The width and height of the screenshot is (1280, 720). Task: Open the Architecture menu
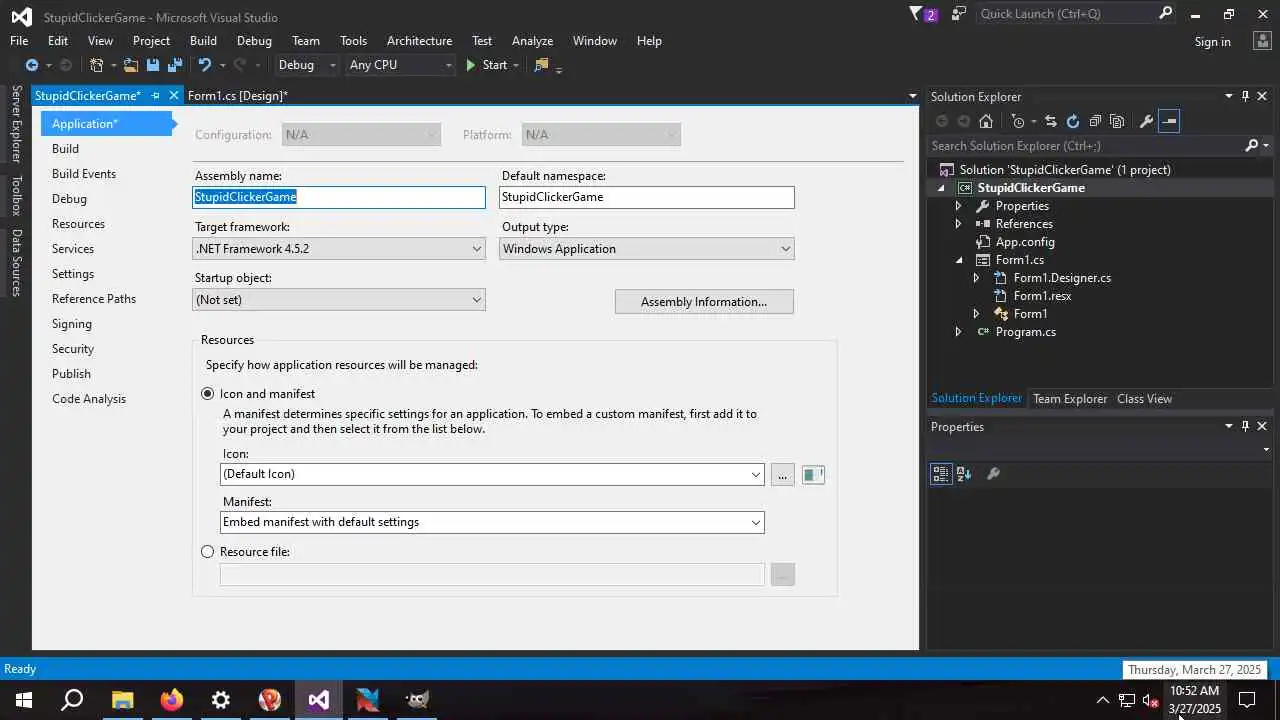pyautogui.click(x=419, y=41)
